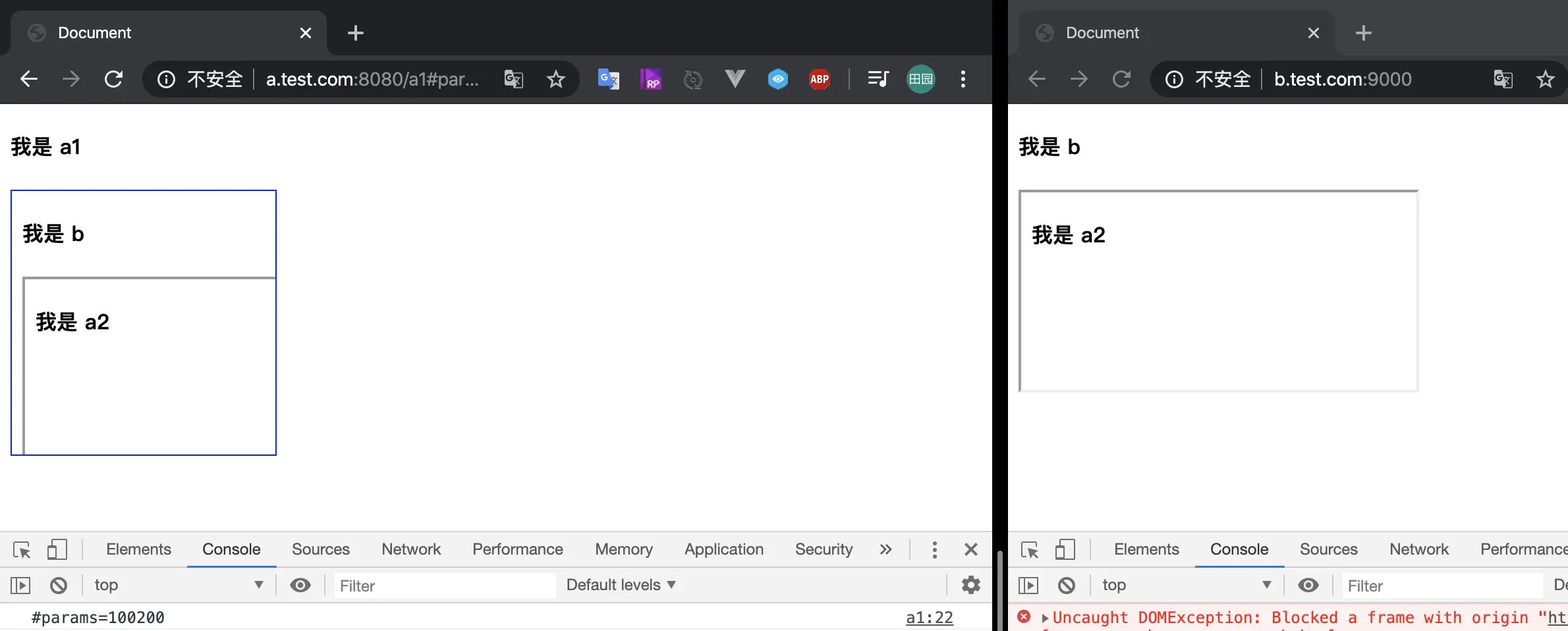Screen dimensions: 1568x631
Task: Select Console tab in right DevTools
Action: coord(1239,549)
